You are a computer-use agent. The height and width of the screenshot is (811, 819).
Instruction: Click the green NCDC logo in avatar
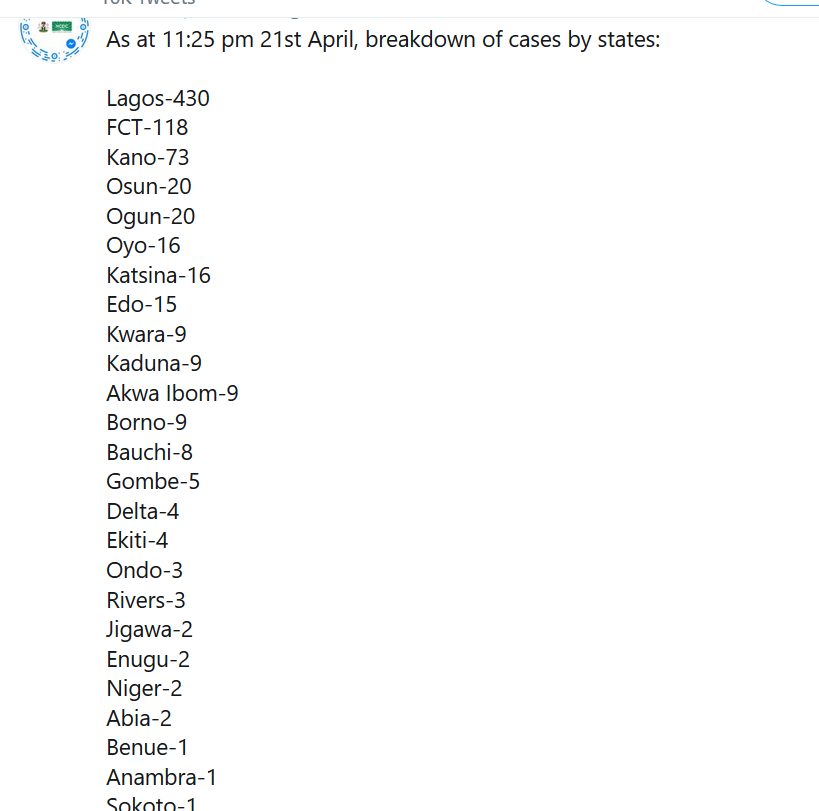[62, 26]
